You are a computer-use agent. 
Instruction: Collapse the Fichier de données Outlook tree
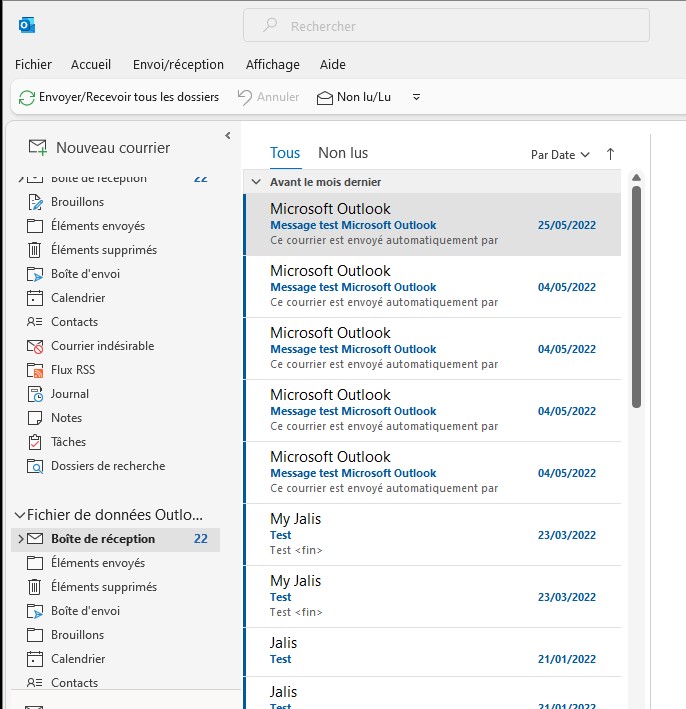[19, 515]
